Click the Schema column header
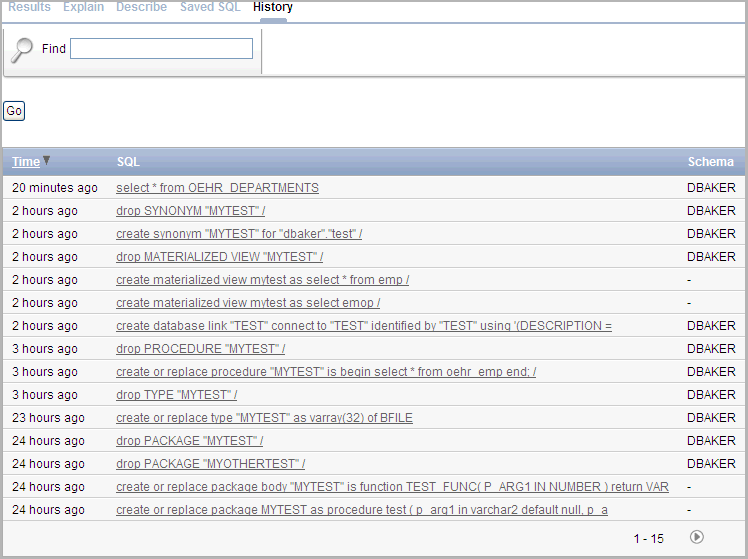The height and width of the screenshot is (559, 748). pos(711,162)
